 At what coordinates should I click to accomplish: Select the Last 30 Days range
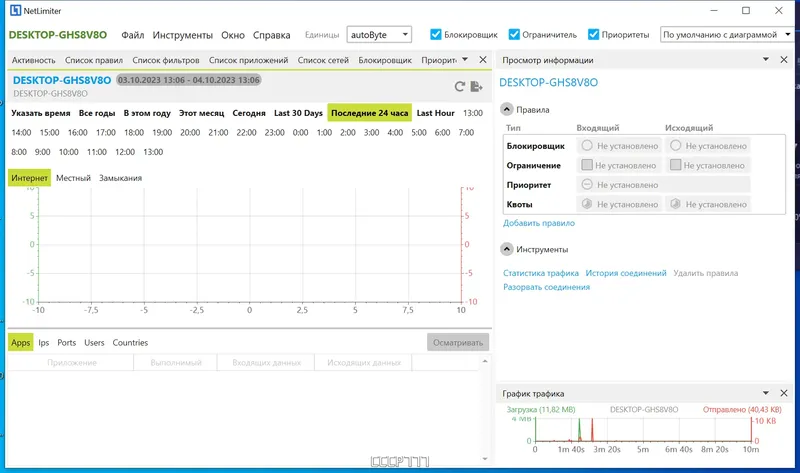pos(298,113)
